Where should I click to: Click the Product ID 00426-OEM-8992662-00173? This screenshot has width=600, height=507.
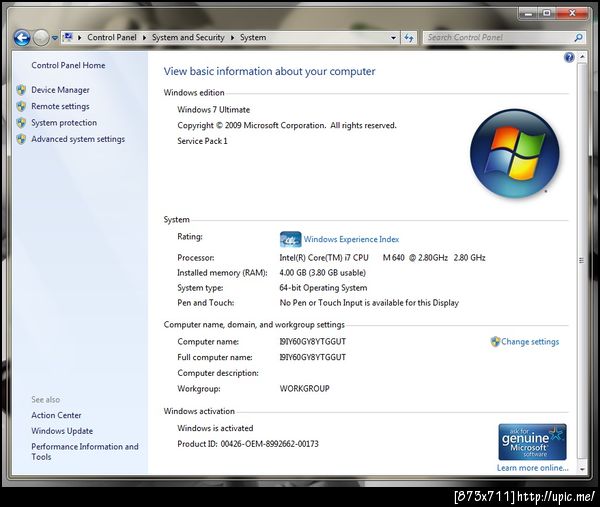click(248, 444)
